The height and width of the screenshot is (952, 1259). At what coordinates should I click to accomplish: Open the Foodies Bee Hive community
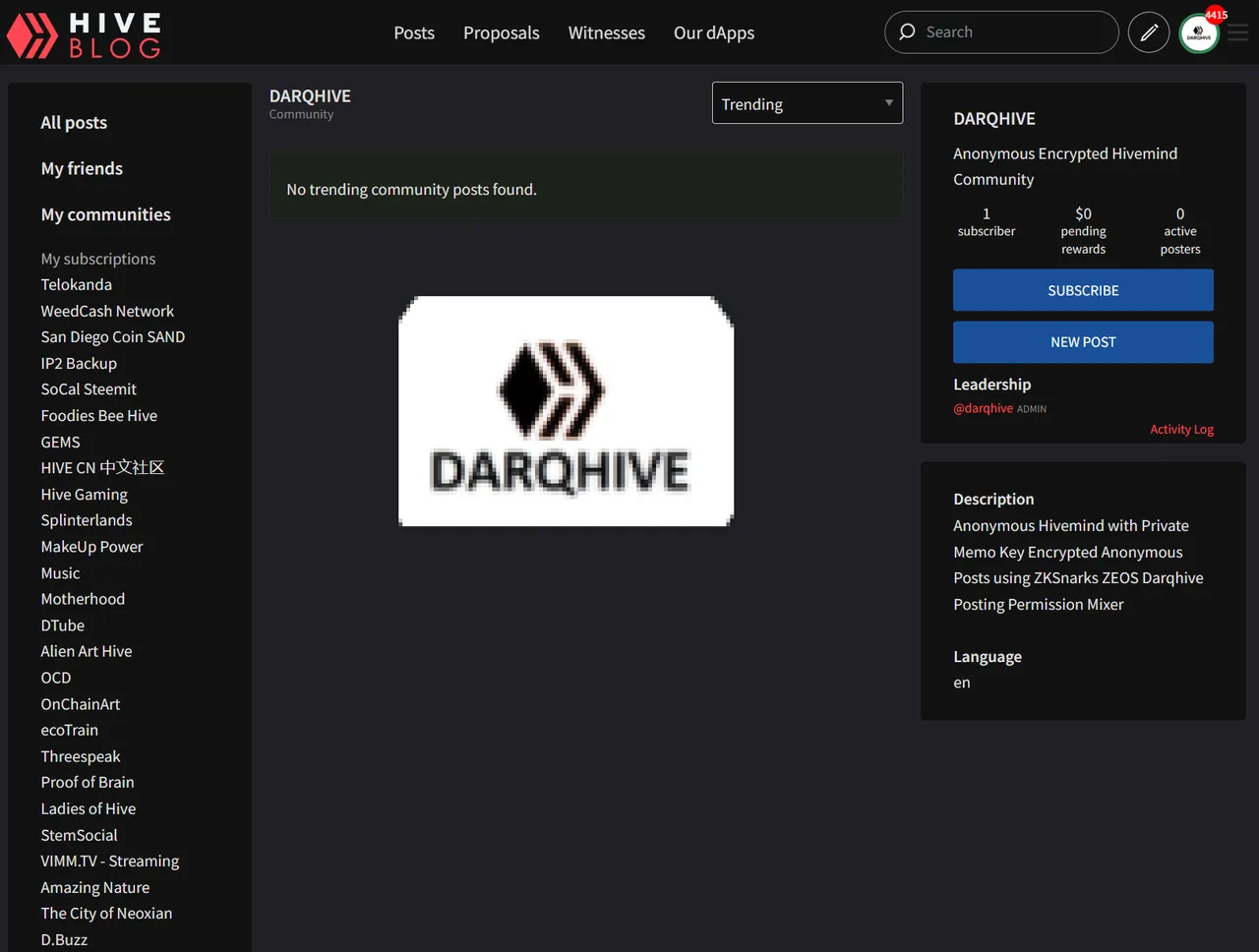click(98, 415)
